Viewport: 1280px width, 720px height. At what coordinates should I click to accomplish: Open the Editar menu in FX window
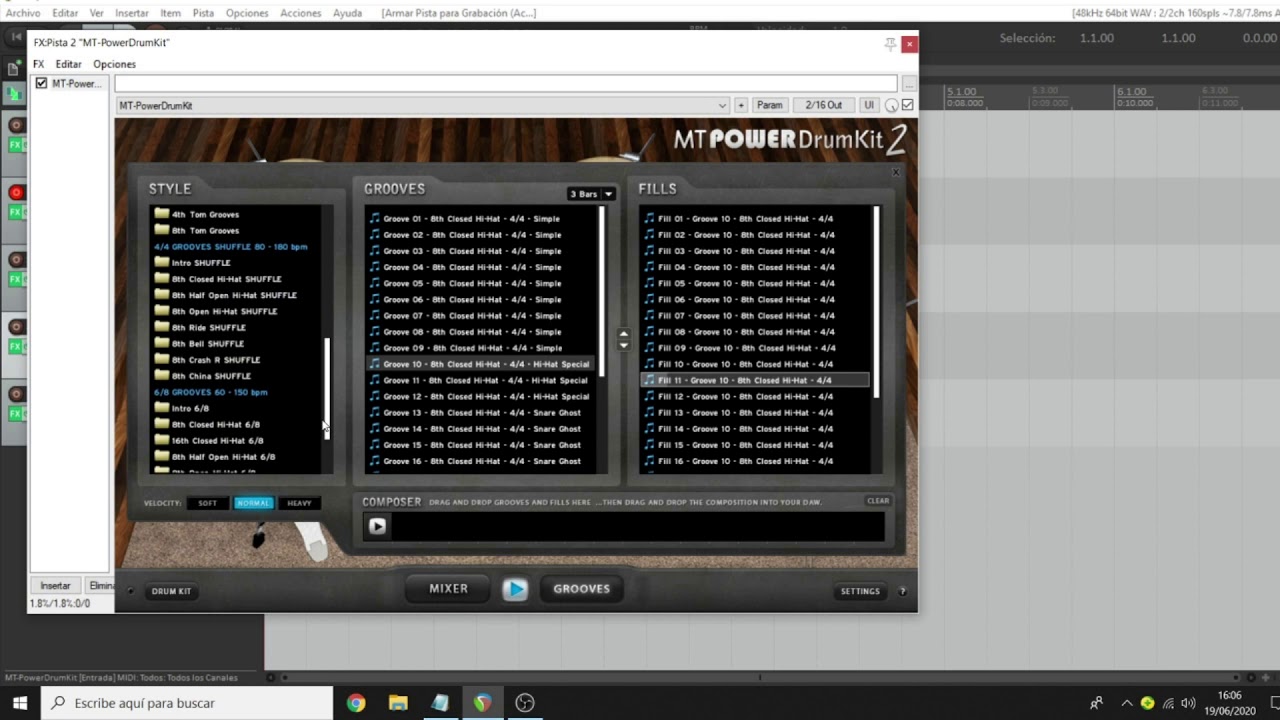68,64
